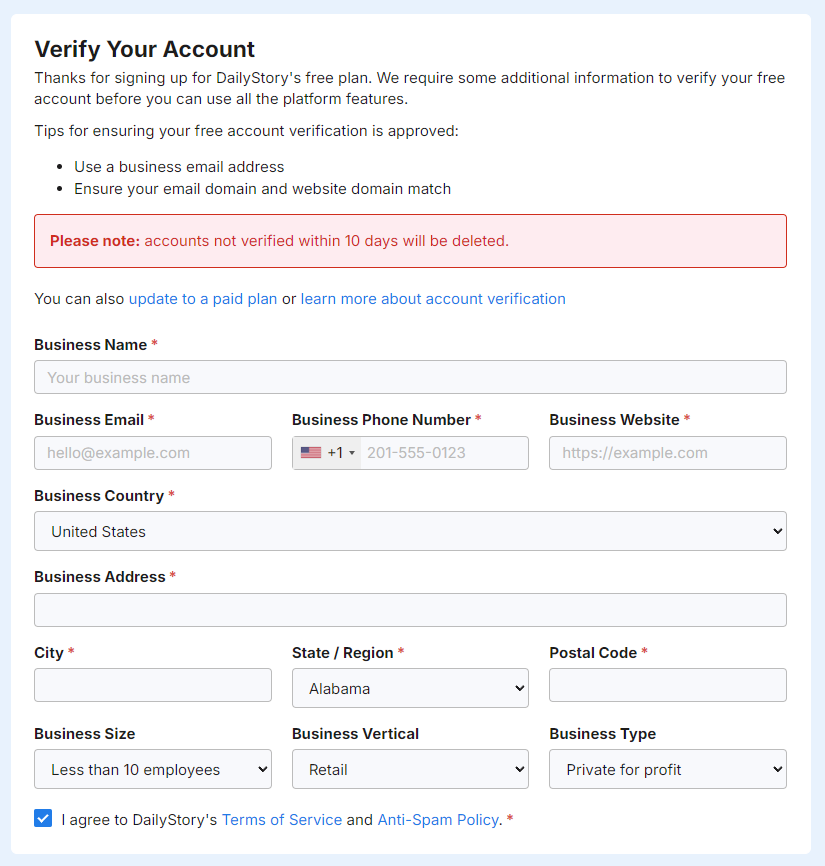Expand the State / Region dropdown showing Alabama
Image resolution: width=825 pixels, height=866 pixels.
410,688
